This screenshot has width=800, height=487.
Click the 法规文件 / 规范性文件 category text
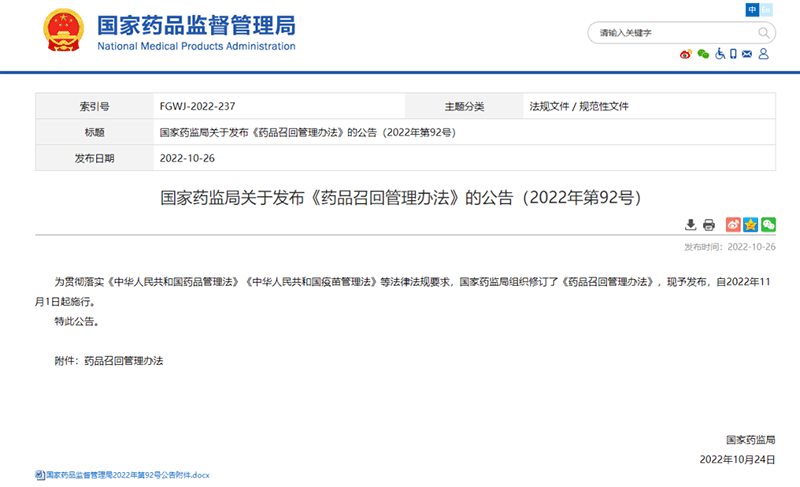click(579, 106)
